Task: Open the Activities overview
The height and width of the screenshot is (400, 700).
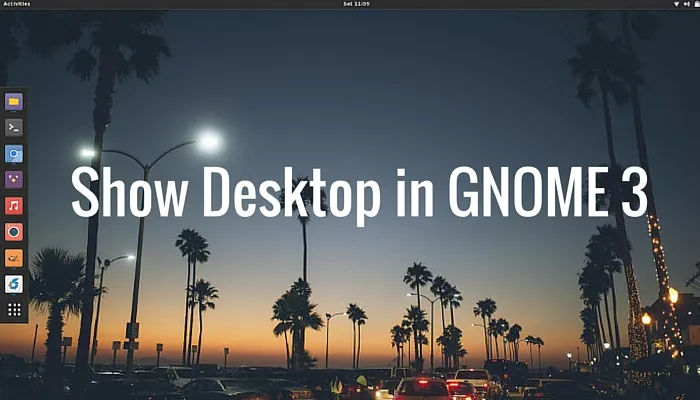Action: coord(17,4)
